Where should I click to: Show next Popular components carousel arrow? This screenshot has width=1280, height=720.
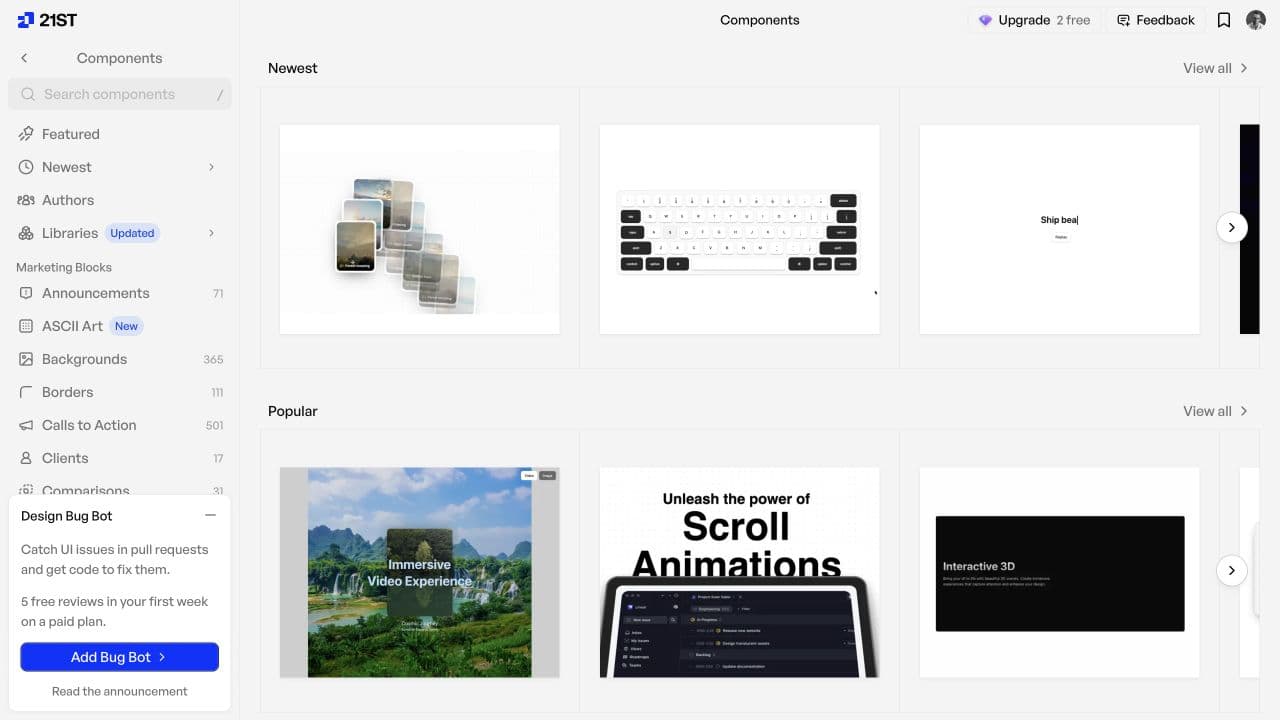(x=1232, y=570)
